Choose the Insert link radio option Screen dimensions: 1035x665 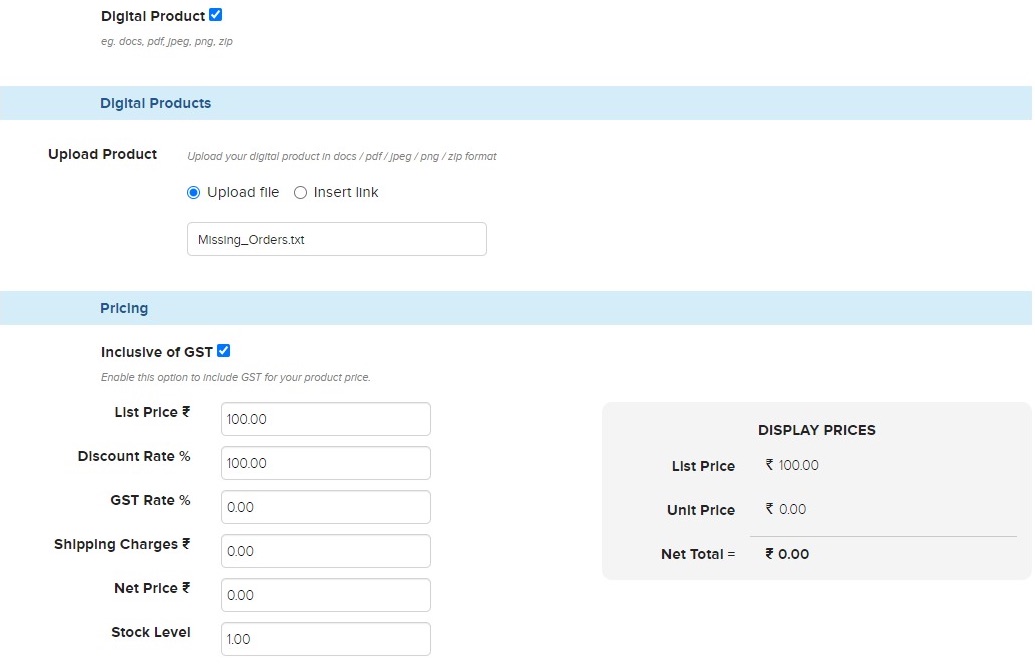(300, 193)
